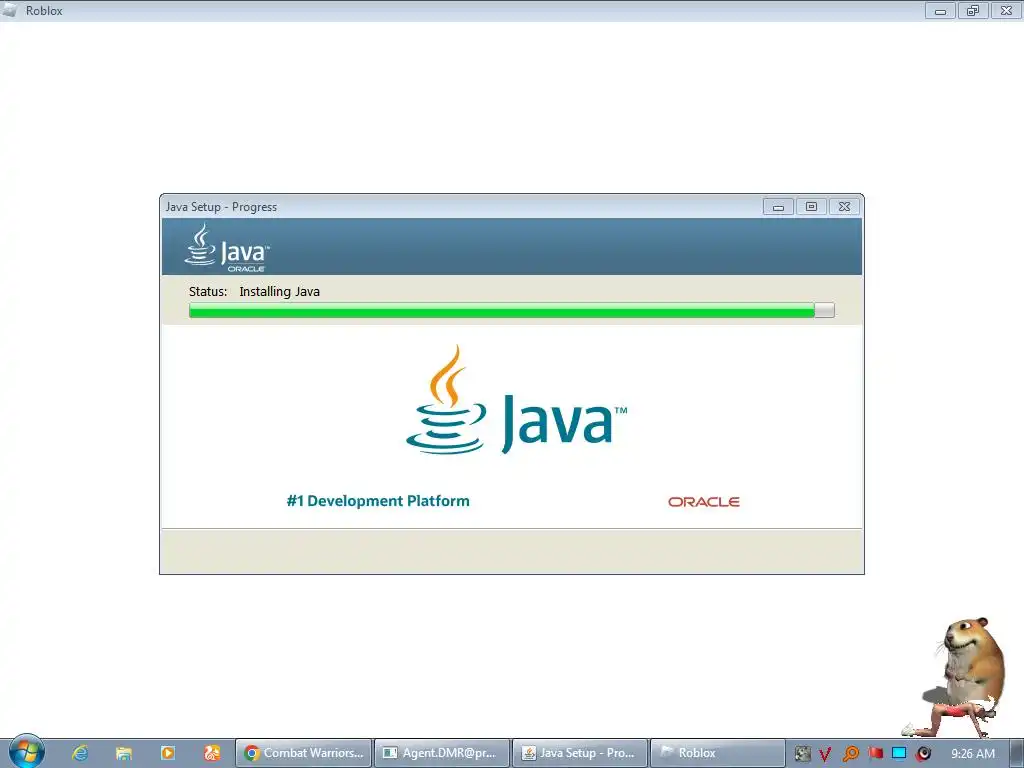Click the Java logo in the dialog header
This screenshot has width=1024, height=768.
click(227, 248)
